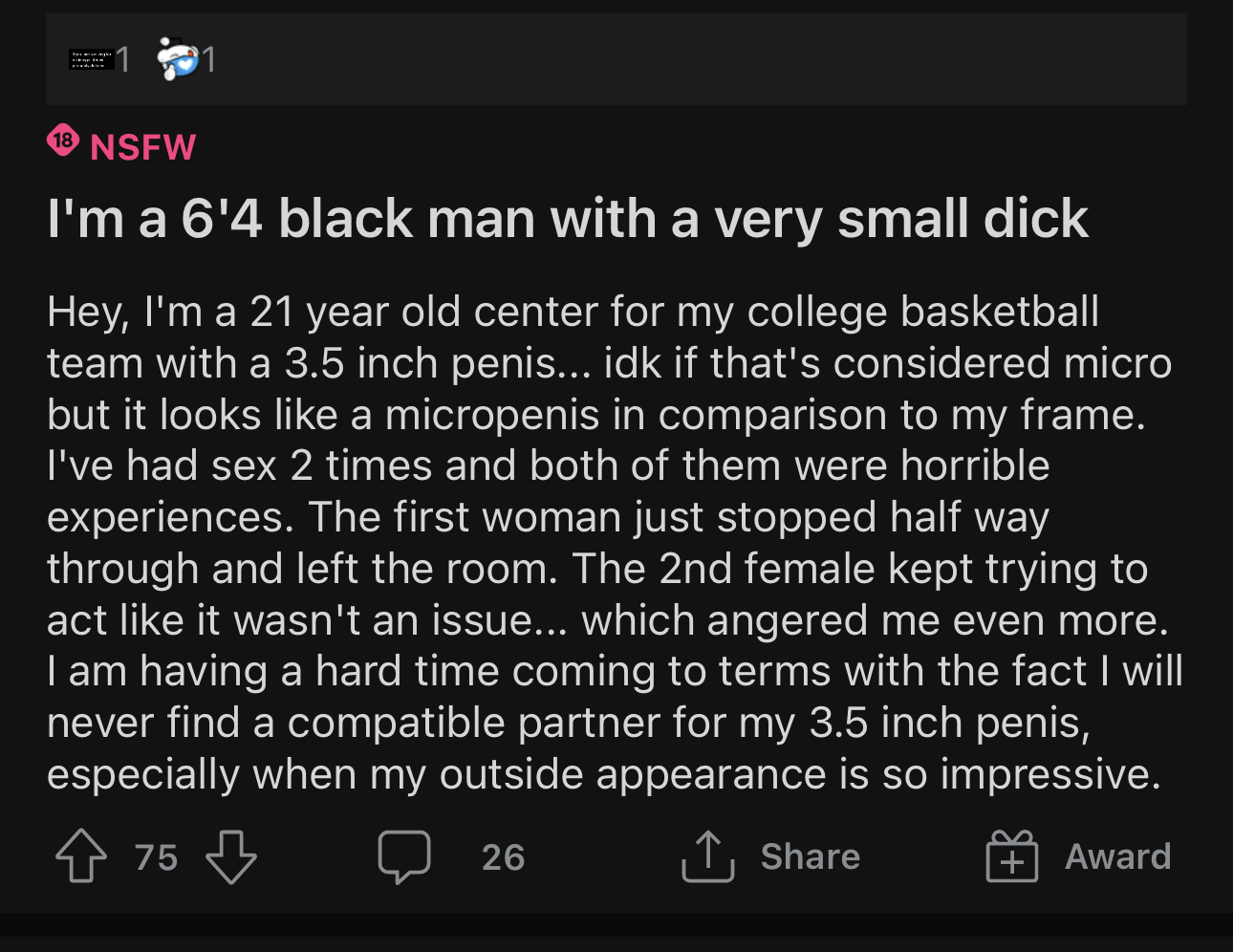
Task: Click the body line mentioning "outside appearance"
Action: [604, 774]
